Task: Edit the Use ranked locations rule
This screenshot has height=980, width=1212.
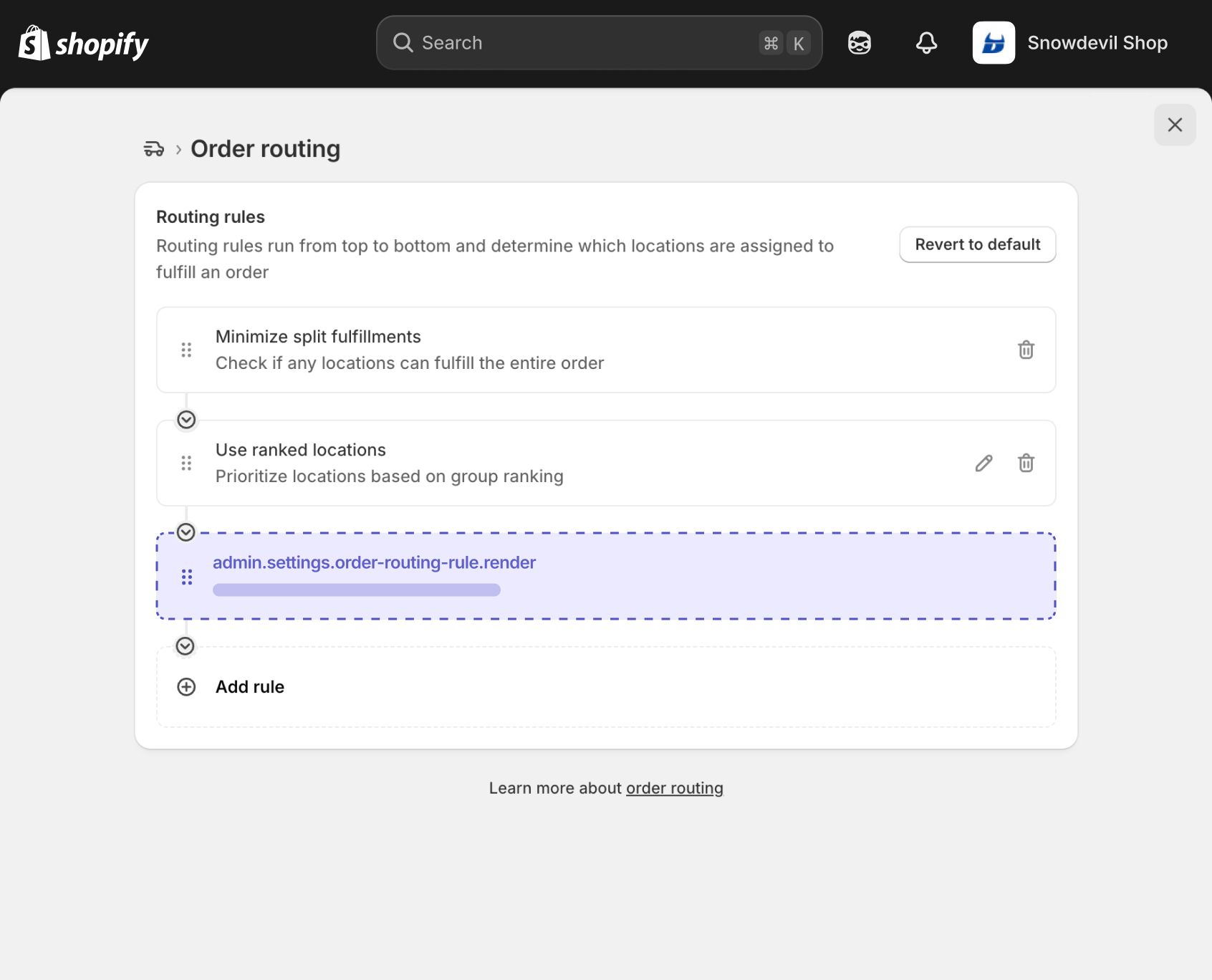Action: [x=984, y=463]
